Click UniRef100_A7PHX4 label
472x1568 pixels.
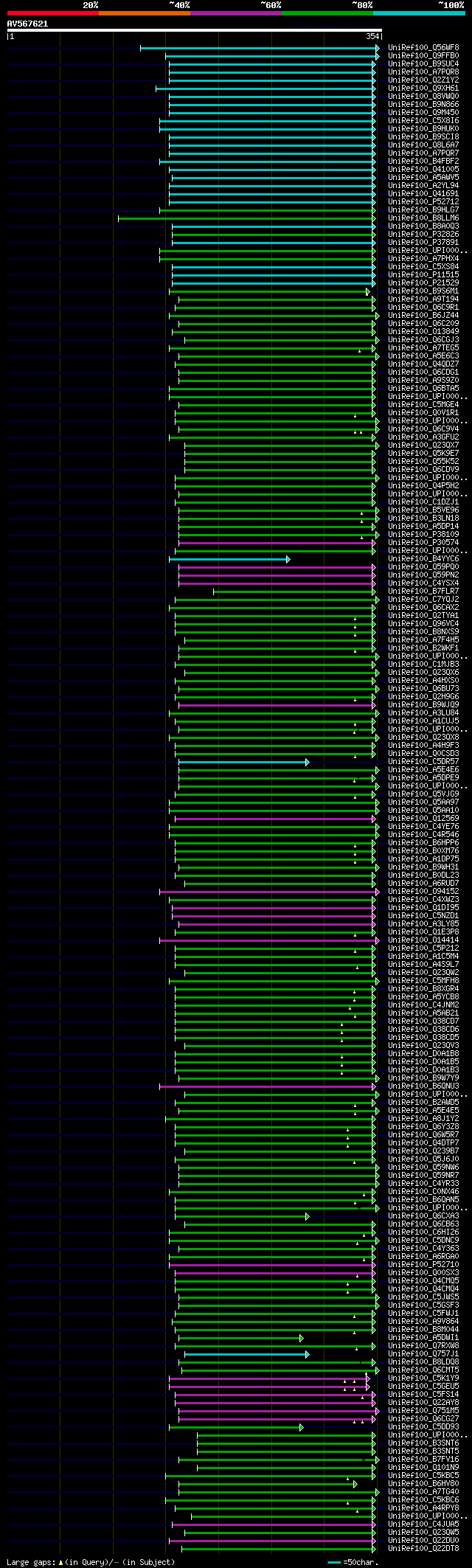click(423, 259)
